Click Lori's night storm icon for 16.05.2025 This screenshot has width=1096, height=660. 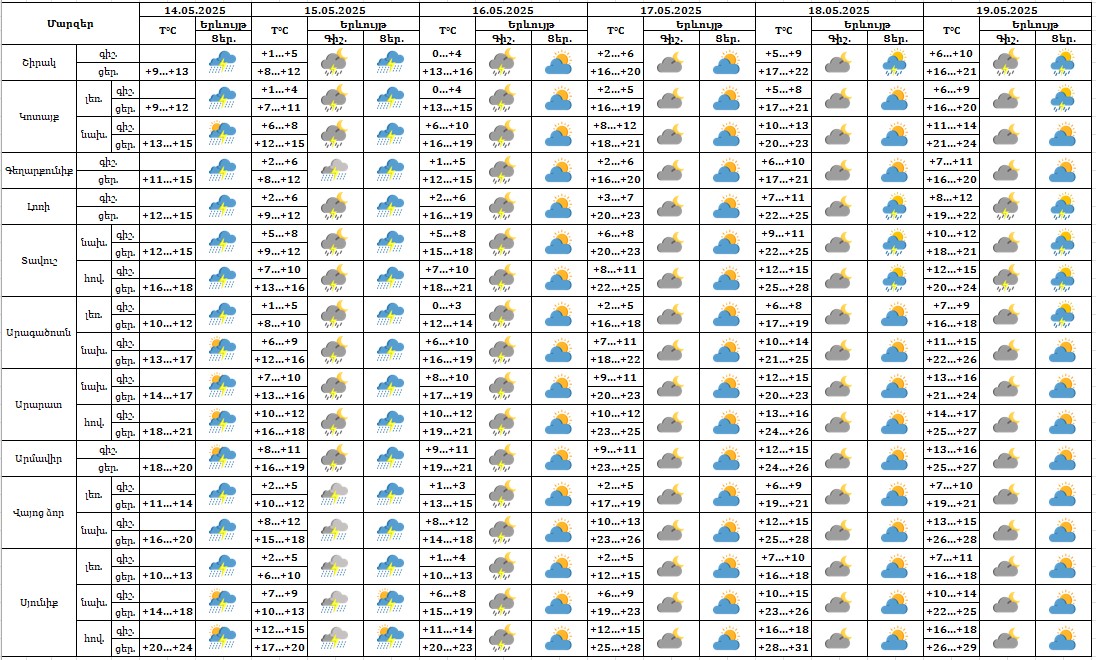[503, 207]
